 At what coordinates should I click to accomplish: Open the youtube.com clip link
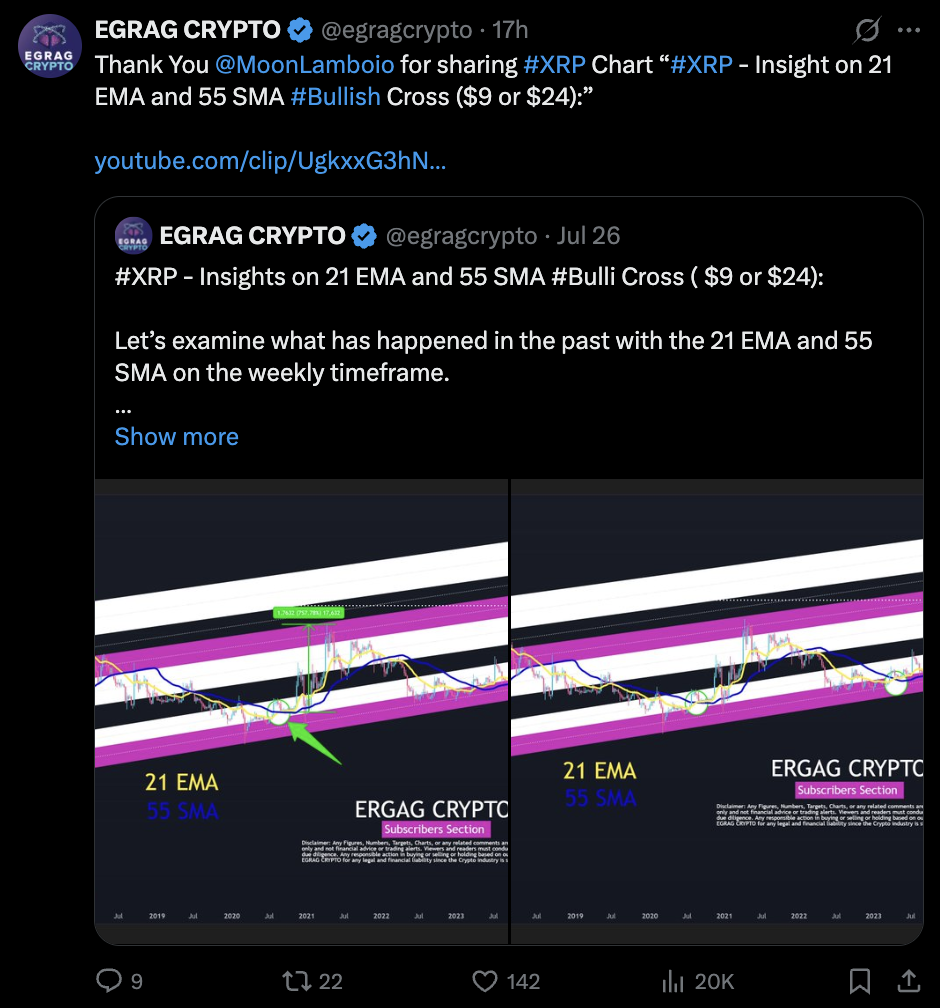pos(270,161)
